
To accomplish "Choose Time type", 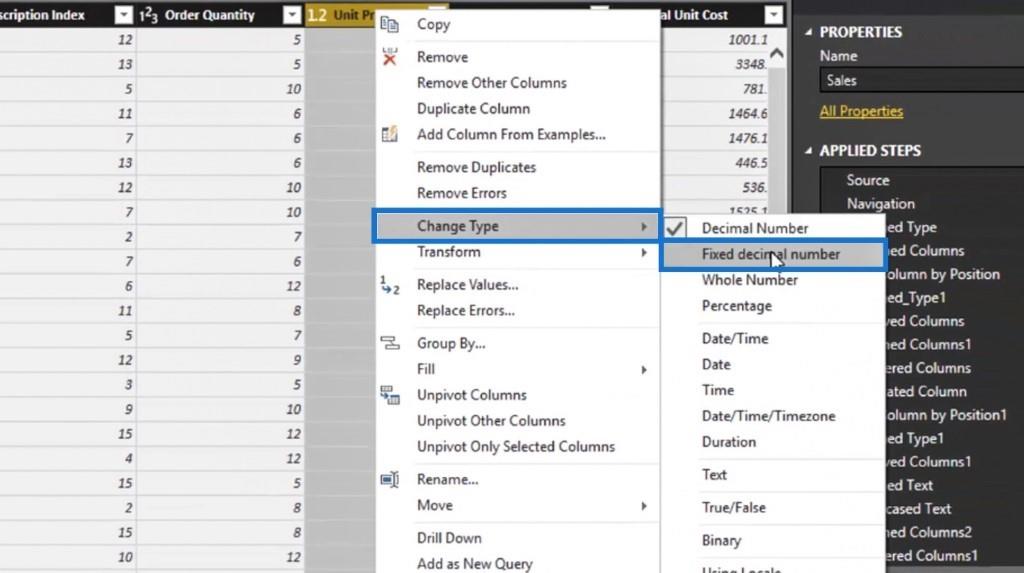I will tap(718, 390).
